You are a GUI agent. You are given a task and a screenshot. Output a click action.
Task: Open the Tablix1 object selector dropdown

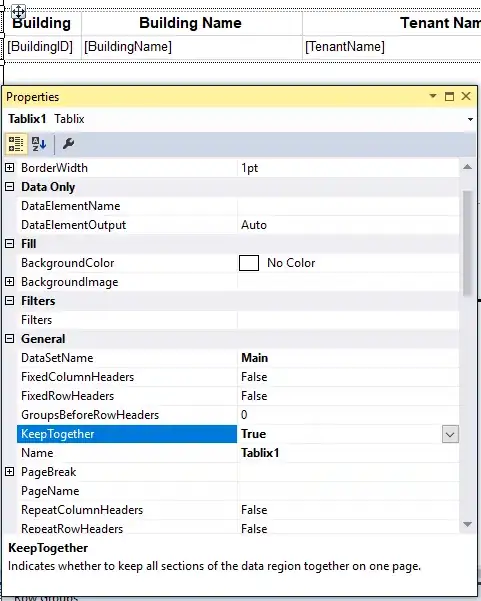tap(470, 119)
